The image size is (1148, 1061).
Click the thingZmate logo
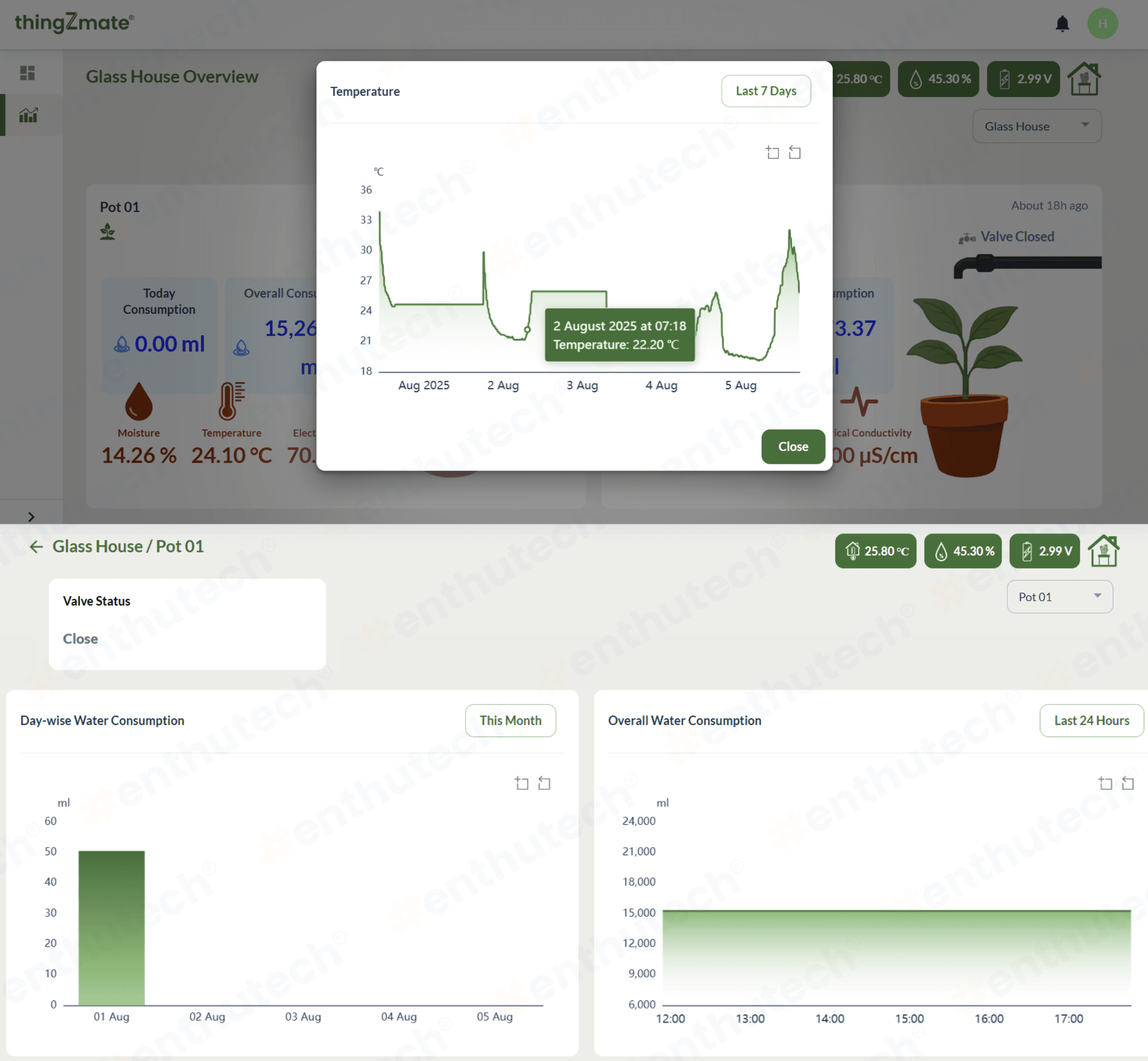(74, 23)
